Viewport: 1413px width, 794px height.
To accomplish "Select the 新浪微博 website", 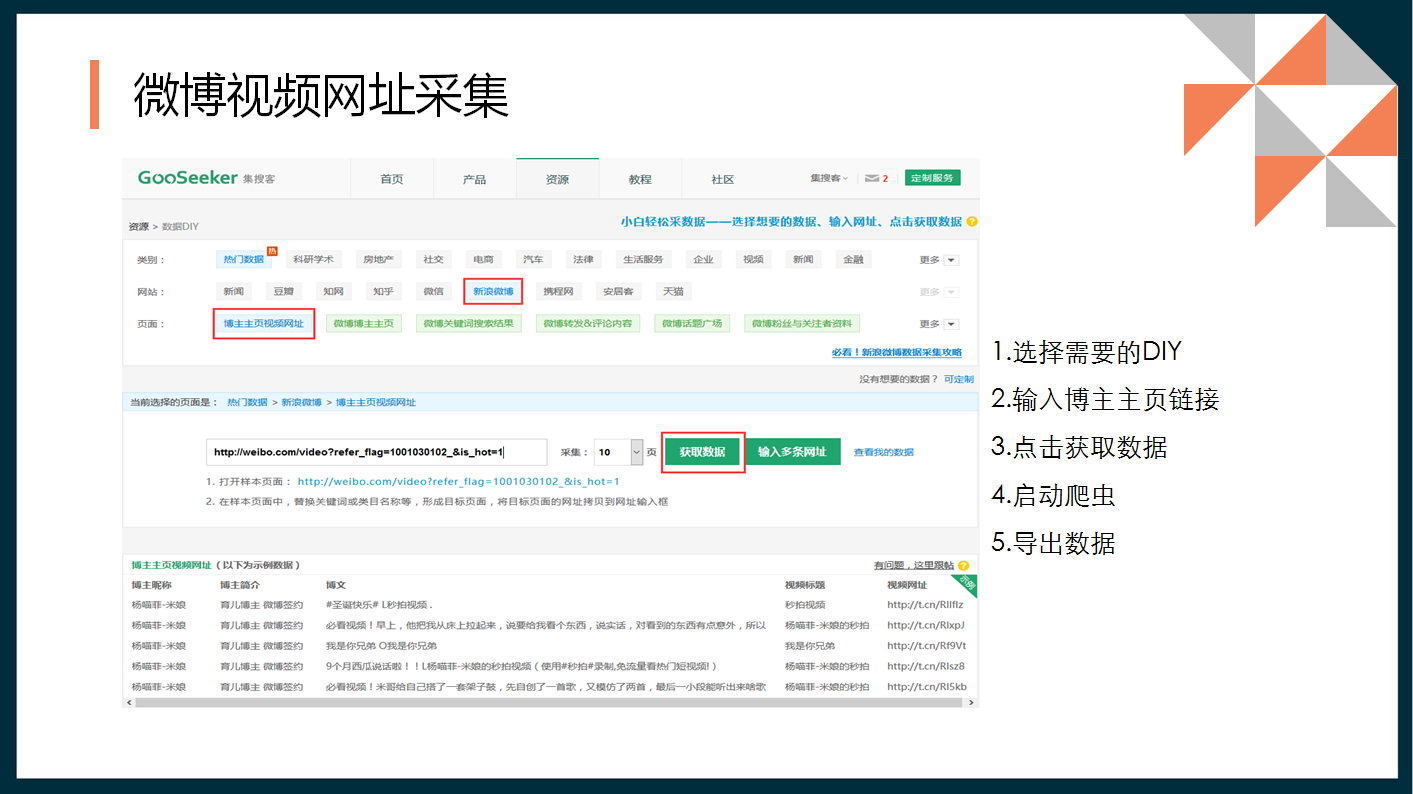I will click(x=493, y=291).
